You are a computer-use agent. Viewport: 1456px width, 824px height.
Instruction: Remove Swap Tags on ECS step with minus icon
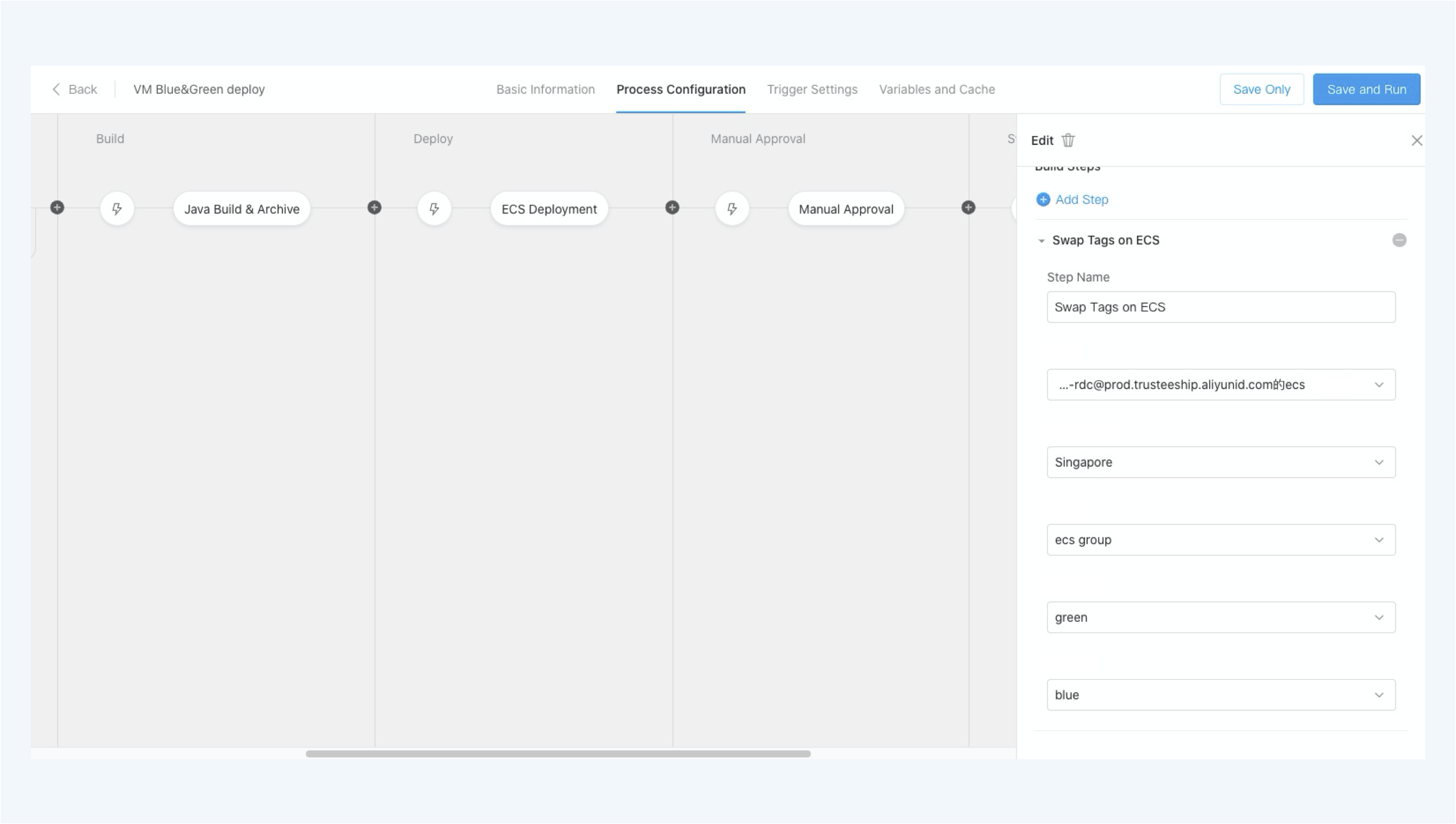[x=1399, y=240]
